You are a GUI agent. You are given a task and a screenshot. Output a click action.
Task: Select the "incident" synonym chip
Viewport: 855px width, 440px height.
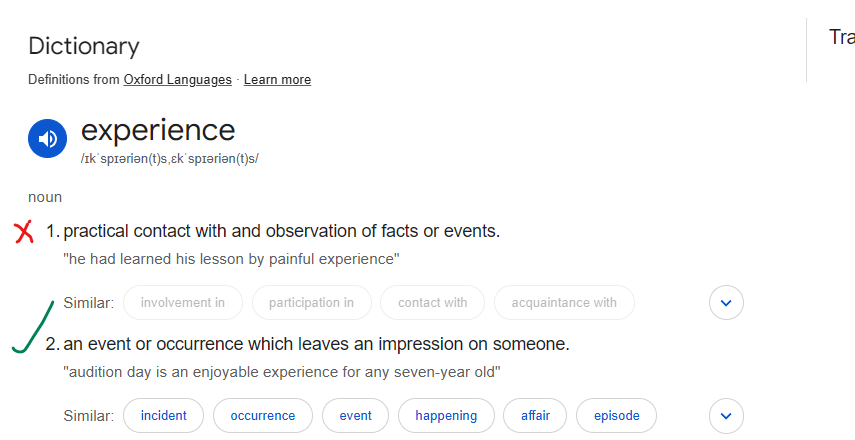point(163,415)
